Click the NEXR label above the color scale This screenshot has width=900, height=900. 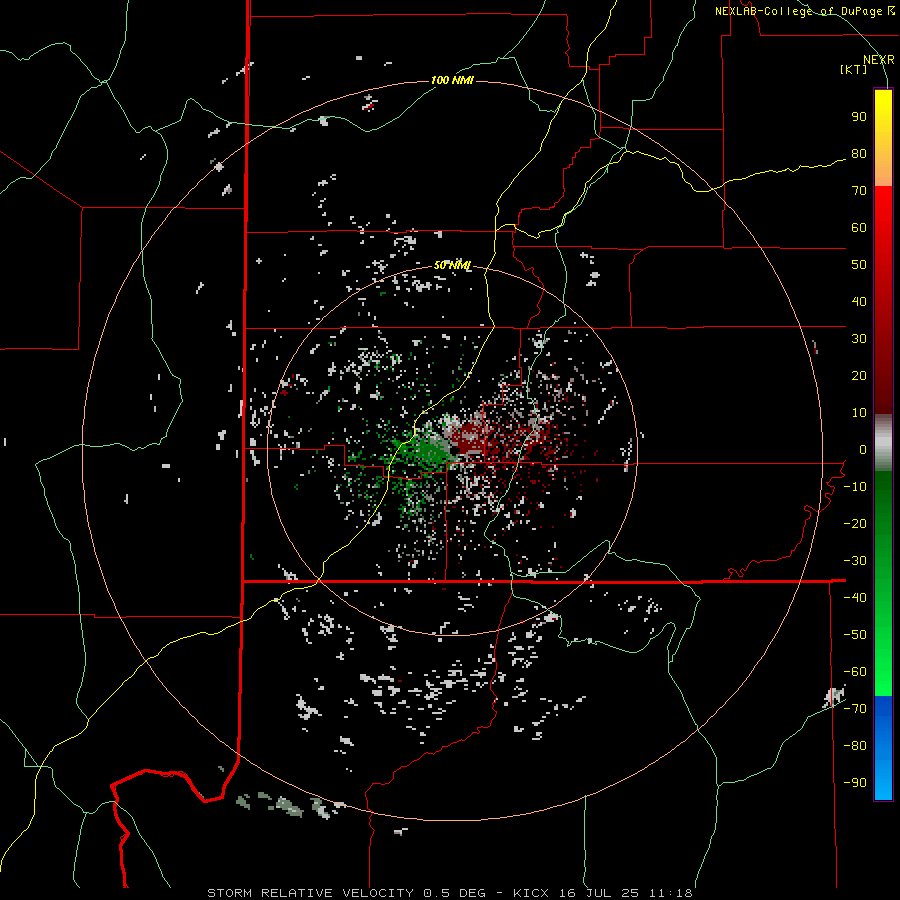coord(879,60)
